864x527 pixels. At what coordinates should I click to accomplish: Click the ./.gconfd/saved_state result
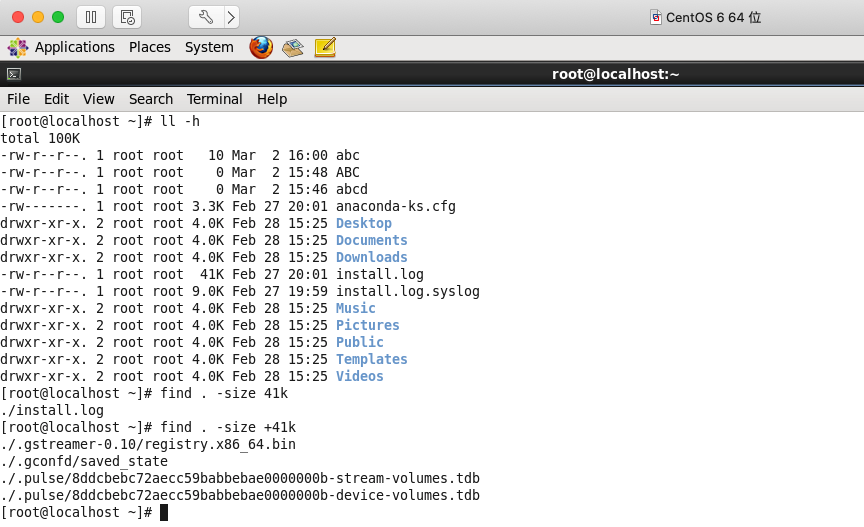84,462
